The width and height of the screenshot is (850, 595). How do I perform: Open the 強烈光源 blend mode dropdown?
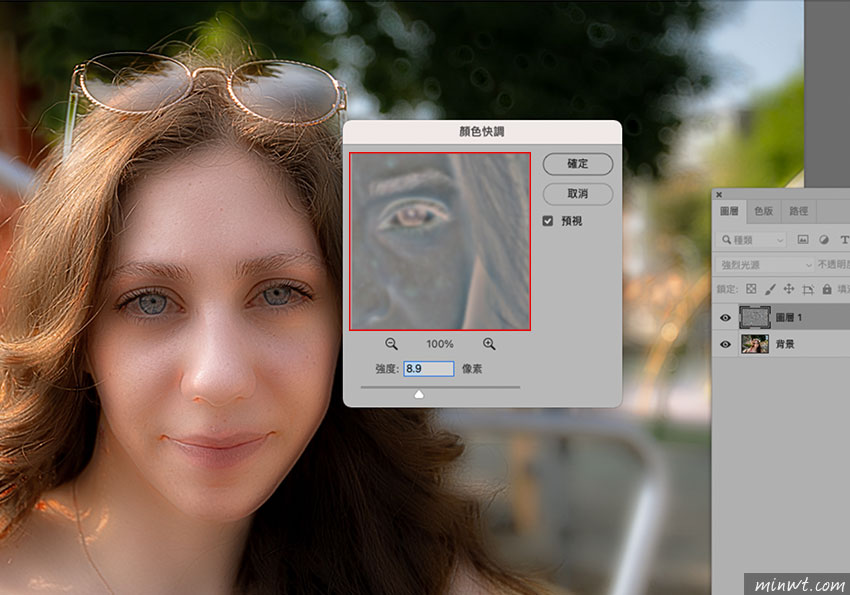pyautogui.click(x=765, y=264)
